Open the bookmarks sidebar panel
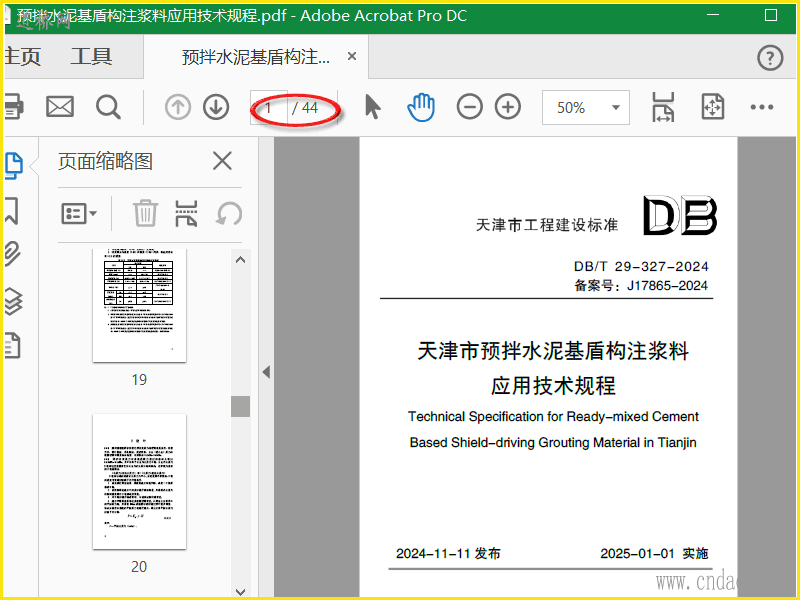Screen dimensions: 800x600 [12, 211]
